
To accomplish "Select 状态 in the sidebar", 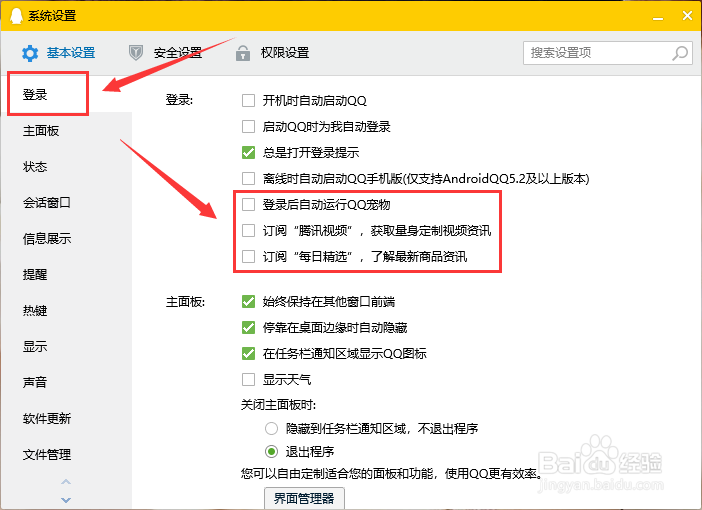I will click(x=35, y=167).
